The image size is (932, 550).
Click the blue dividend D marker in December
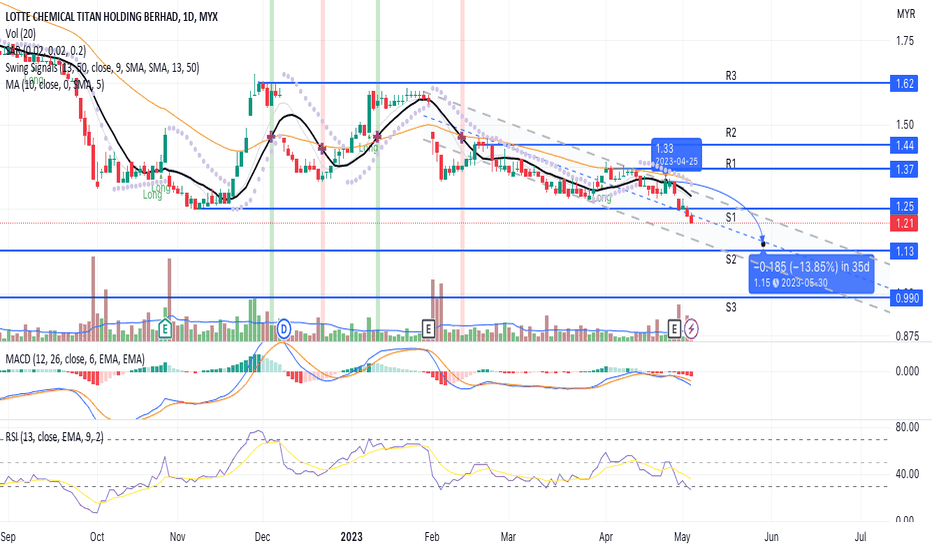pyautogui.click(x=284, y=328)
